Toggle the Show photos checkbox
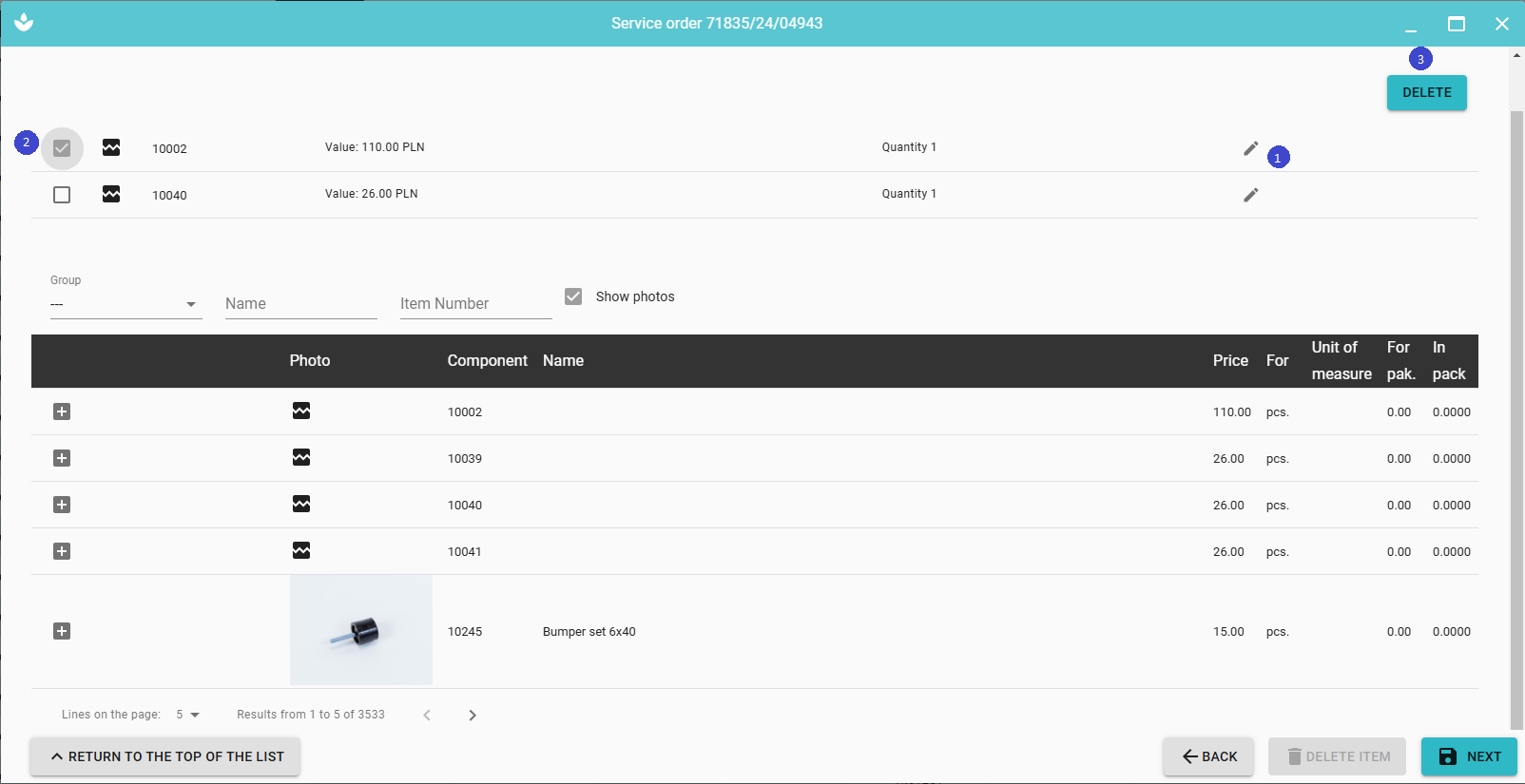 point(573,296)
